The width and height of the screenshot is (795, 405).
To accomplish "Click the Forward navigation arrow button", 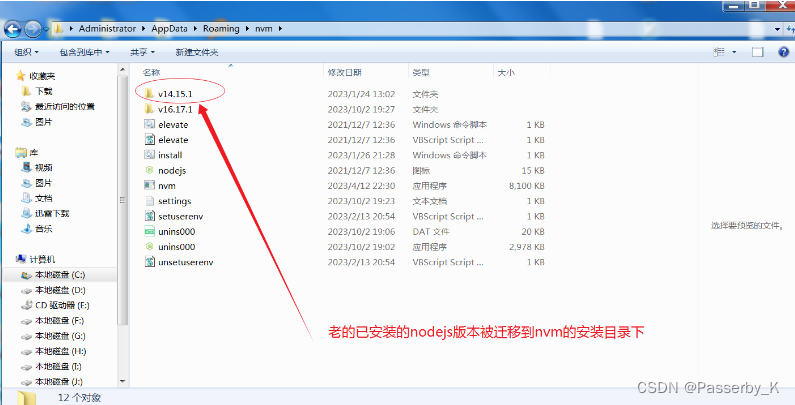I will tap(32, 29).
